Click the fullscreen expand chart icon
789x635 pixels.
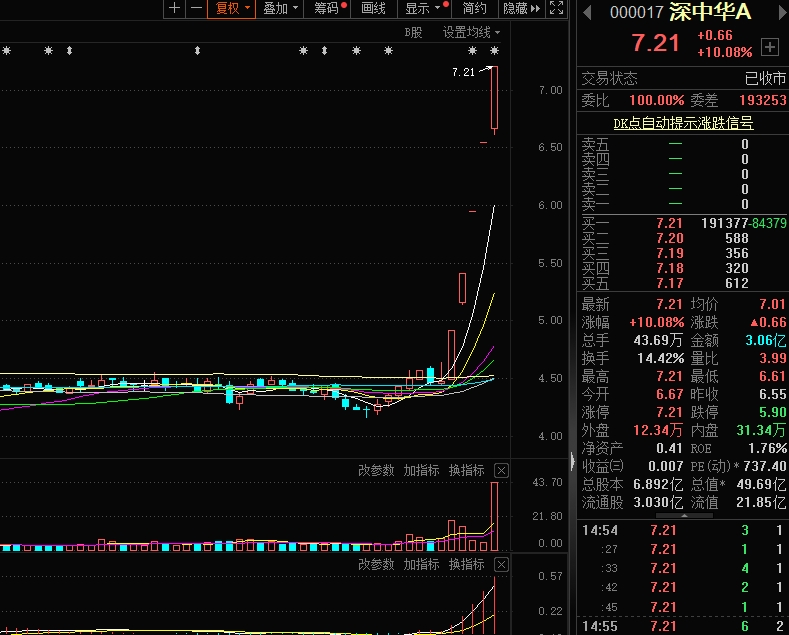click(557, 8)
